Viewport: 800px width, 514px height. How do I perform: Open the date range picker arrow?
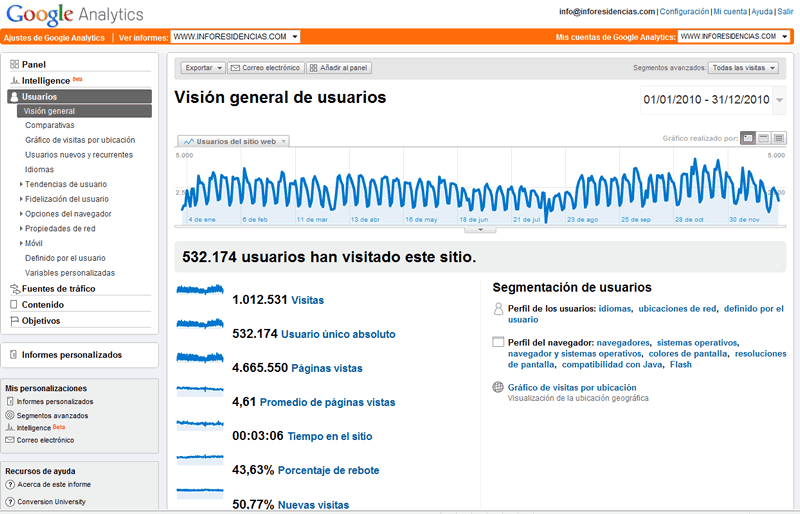point(779,100)
